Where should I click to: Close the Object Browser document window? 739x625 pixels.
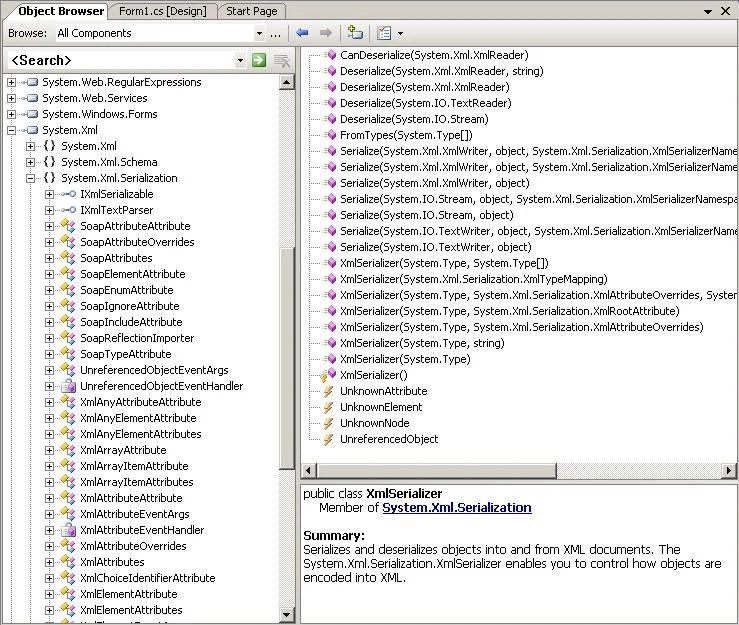point(725,11)
